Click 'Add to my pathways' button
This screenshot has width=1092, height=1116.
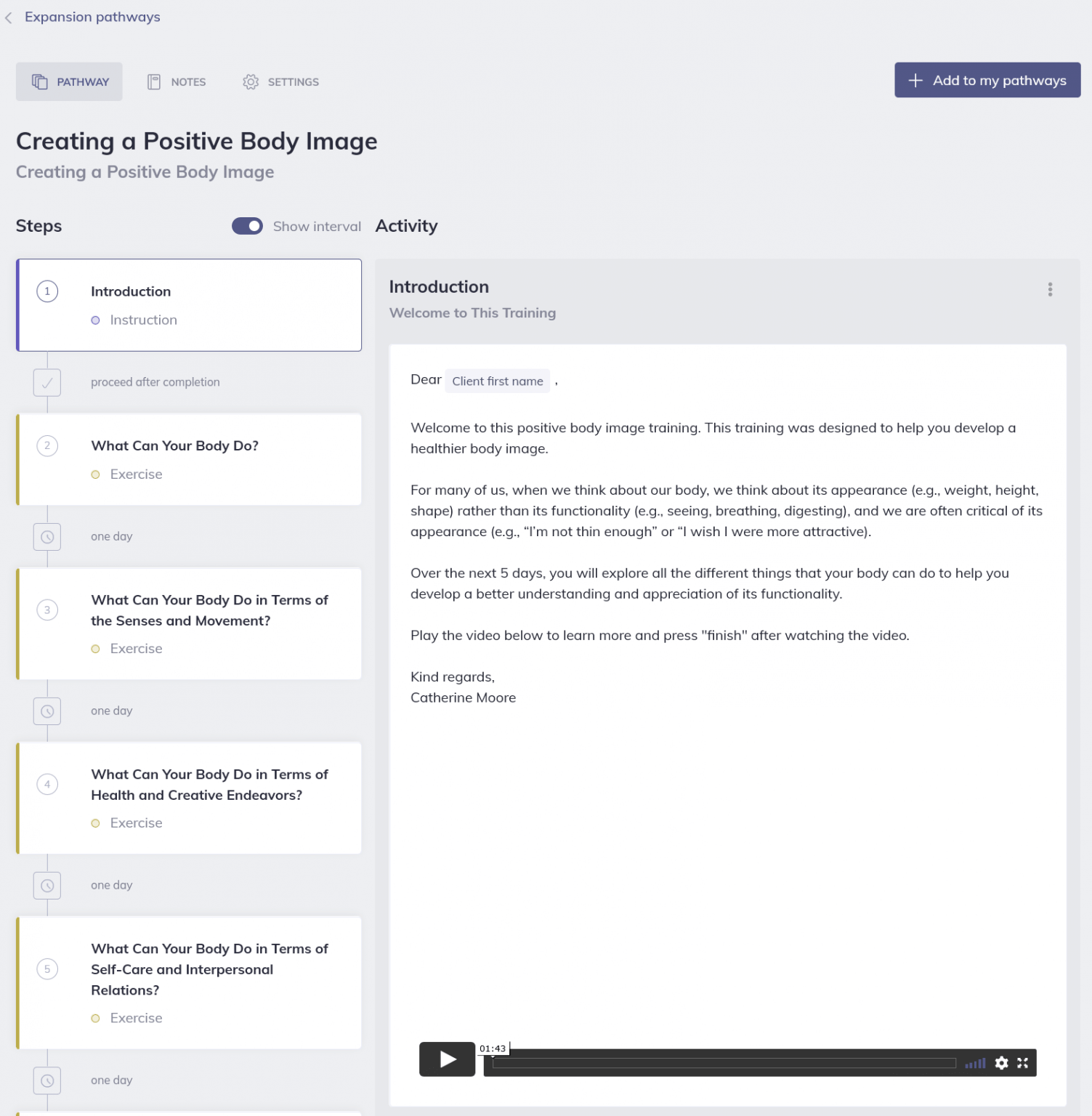[987, 80]
